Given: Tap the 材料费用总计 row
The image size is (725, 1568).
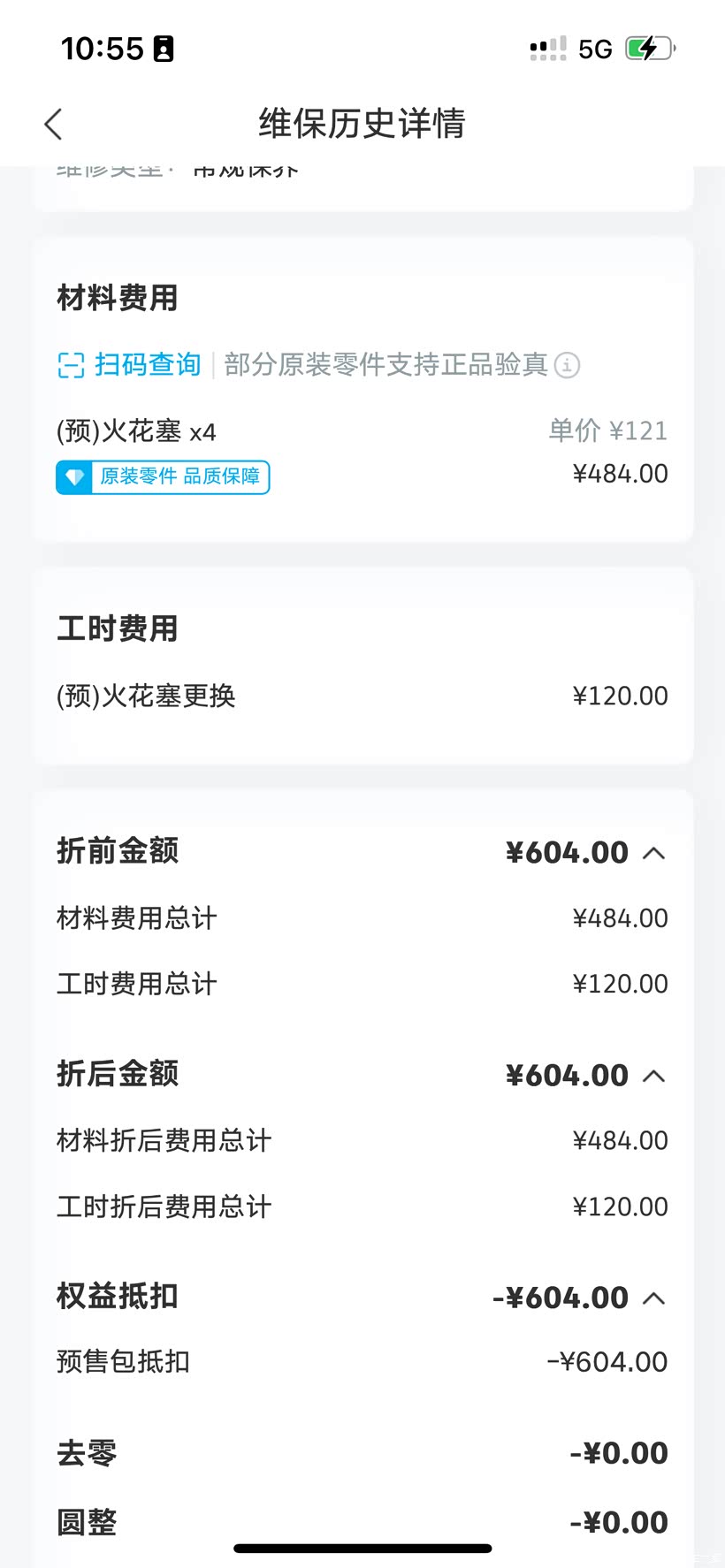Looking at the screenshot, I should [x=136, y=918].
